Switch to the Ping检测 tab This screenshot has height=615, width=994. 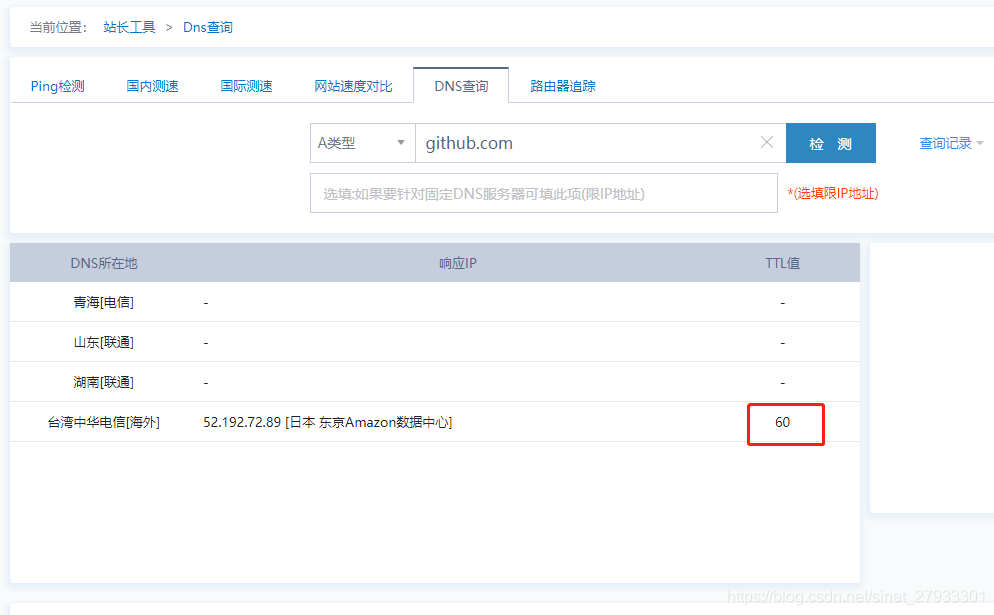coord(58,86)
